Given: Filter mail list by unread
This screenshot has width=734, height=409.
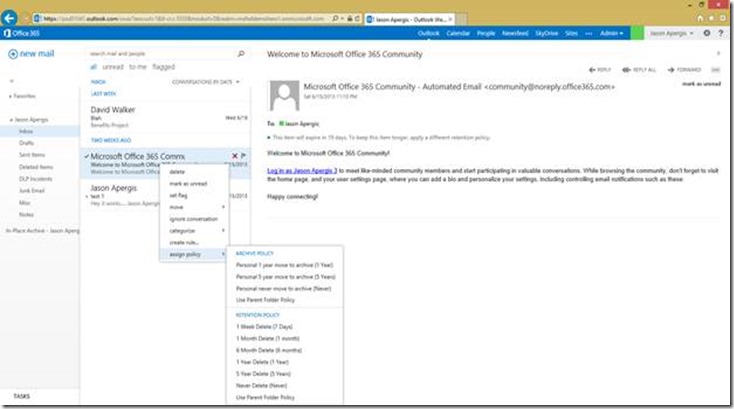Looking at the screenshot, I should (x=113, y=67).
